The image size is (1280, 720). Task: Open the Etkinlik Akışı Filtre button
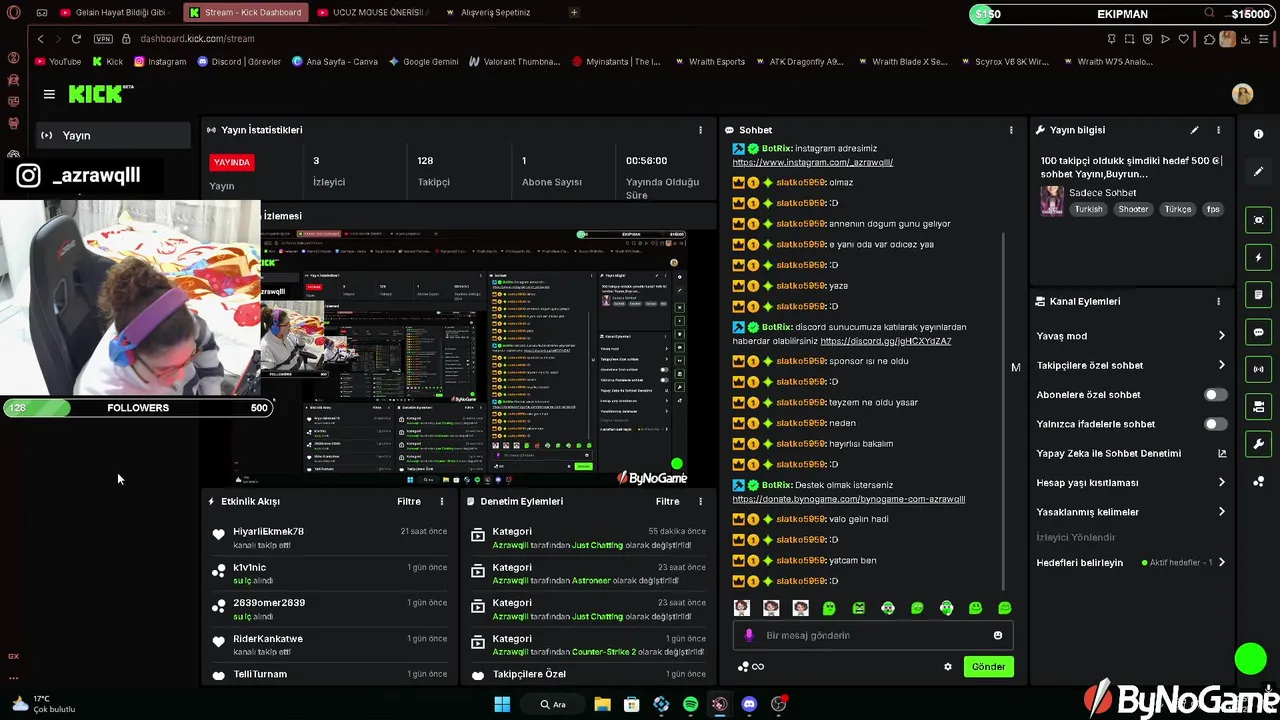409,501
